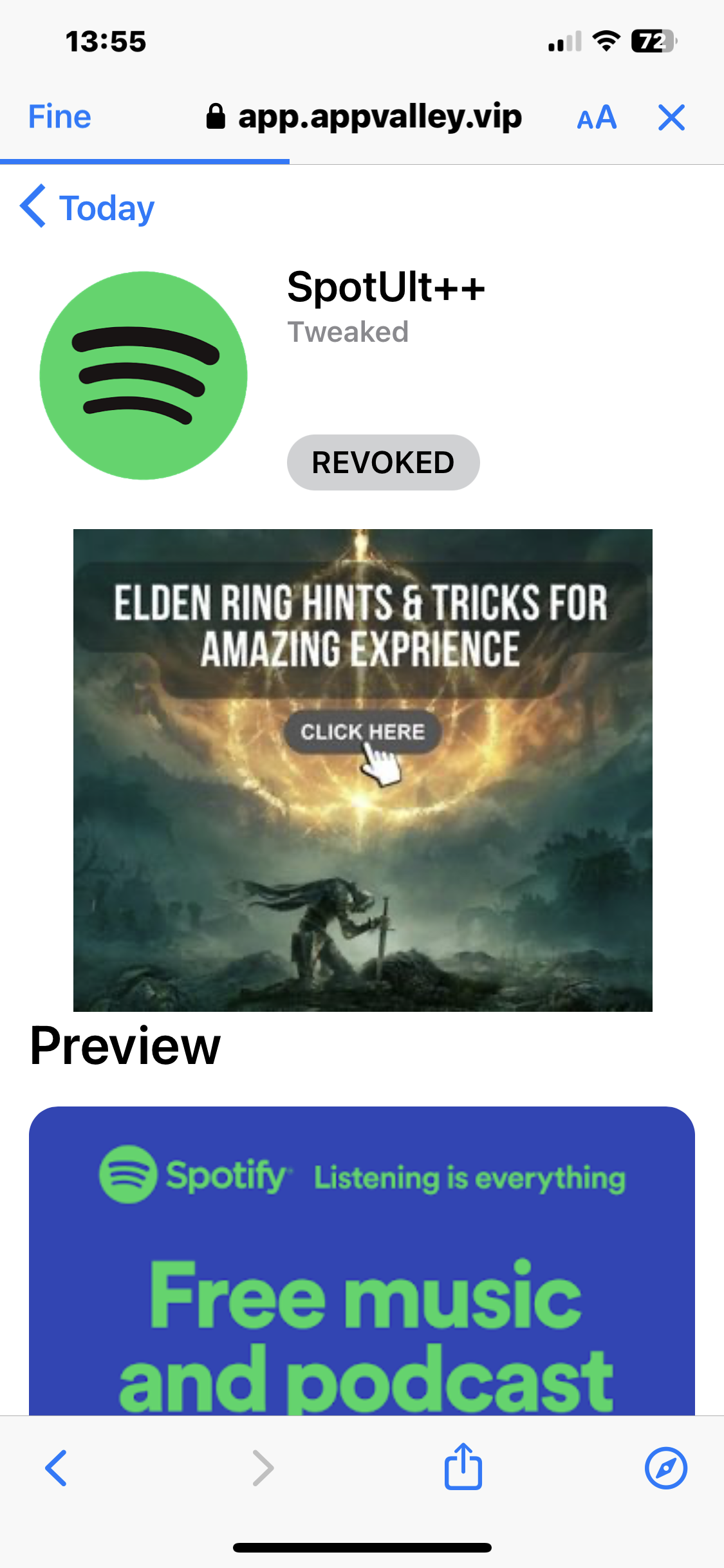Tap the Wi-Fi status icon

coord(606,41)
